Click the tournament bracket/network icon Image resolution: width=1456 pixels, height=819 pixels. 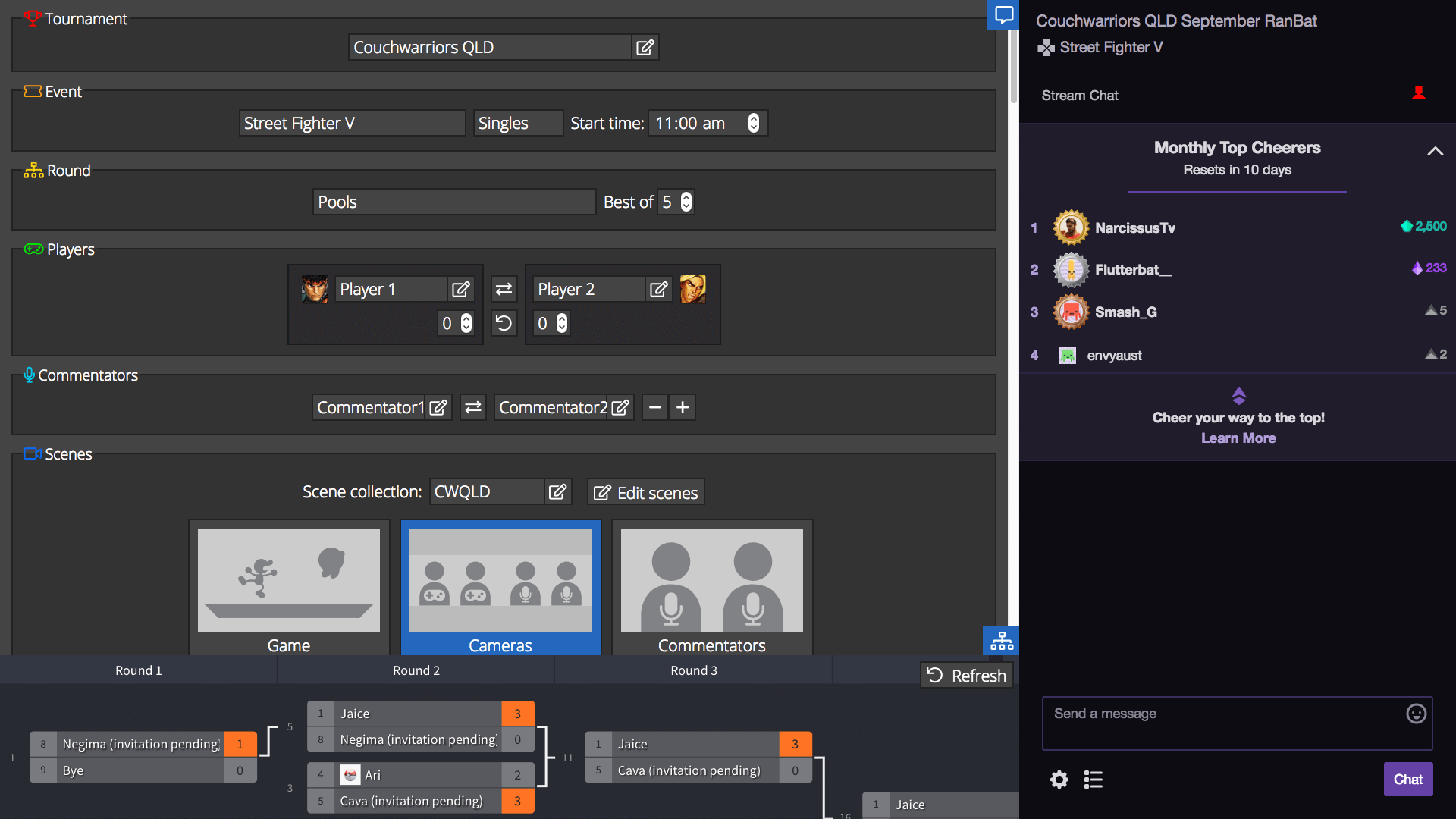coord(1001,641)
